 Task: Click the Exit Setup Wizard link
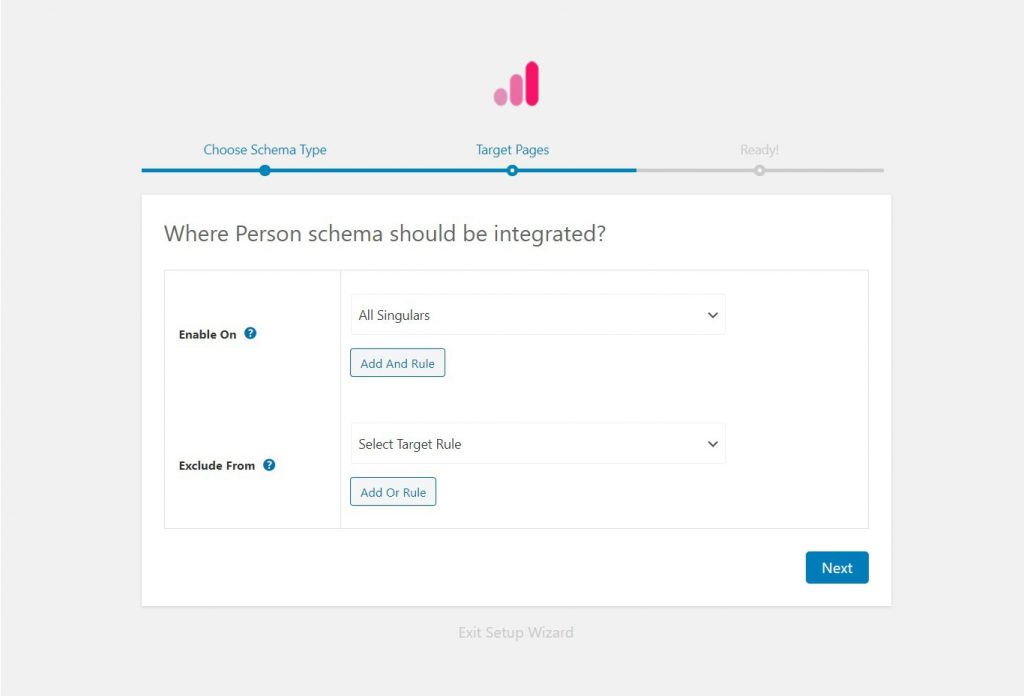click(516, 632)
